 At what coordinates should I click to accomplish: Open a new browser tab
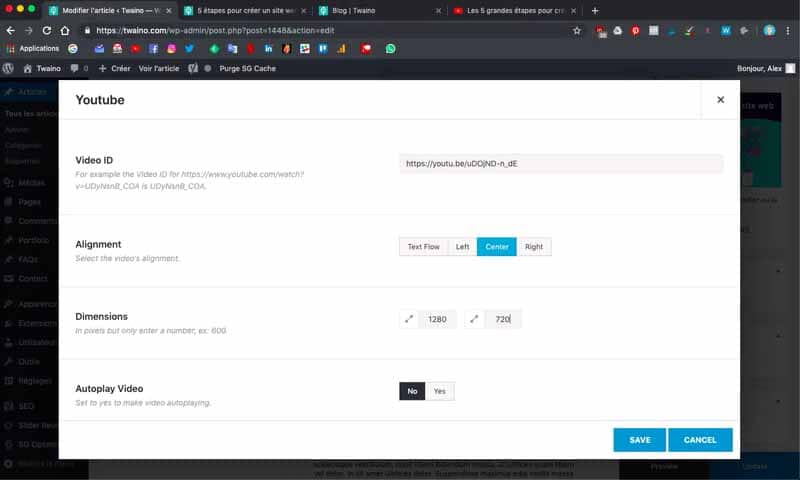(x=595, y=11)
